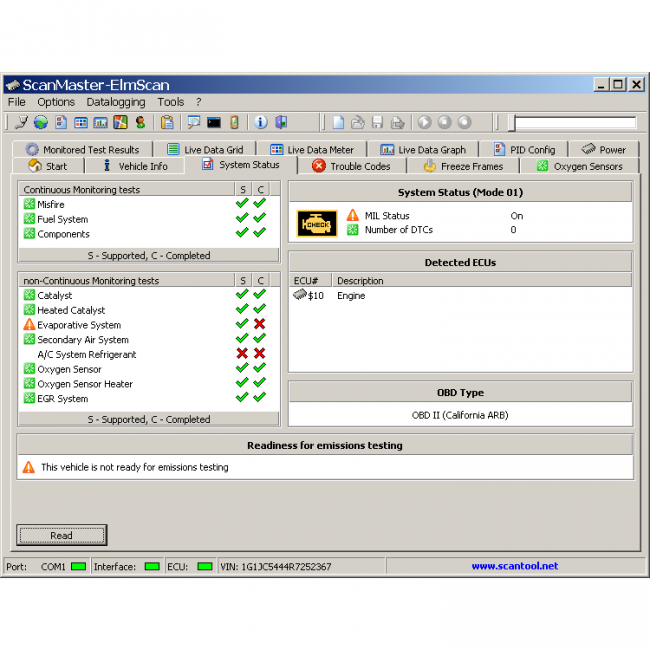Click the floppy disk save icon
Screen dimensions: 650x650
[x=377, y=122]
